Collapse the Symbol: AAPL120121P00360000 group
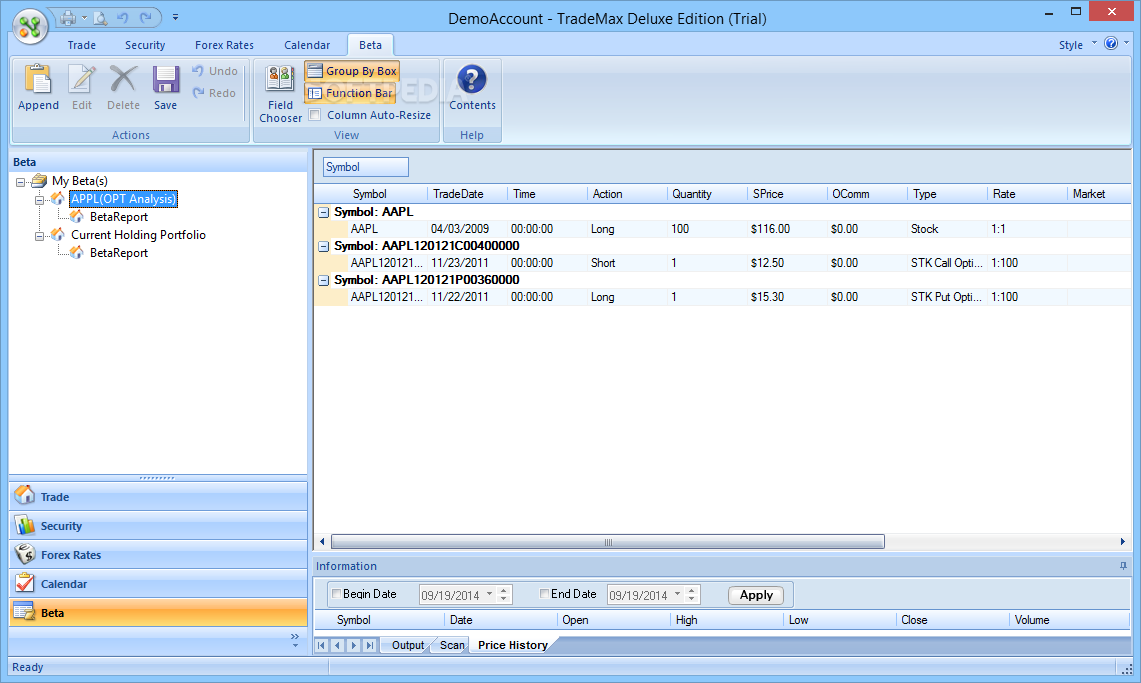The width and height of the screenshot is (1141, 683). (324, 281)
